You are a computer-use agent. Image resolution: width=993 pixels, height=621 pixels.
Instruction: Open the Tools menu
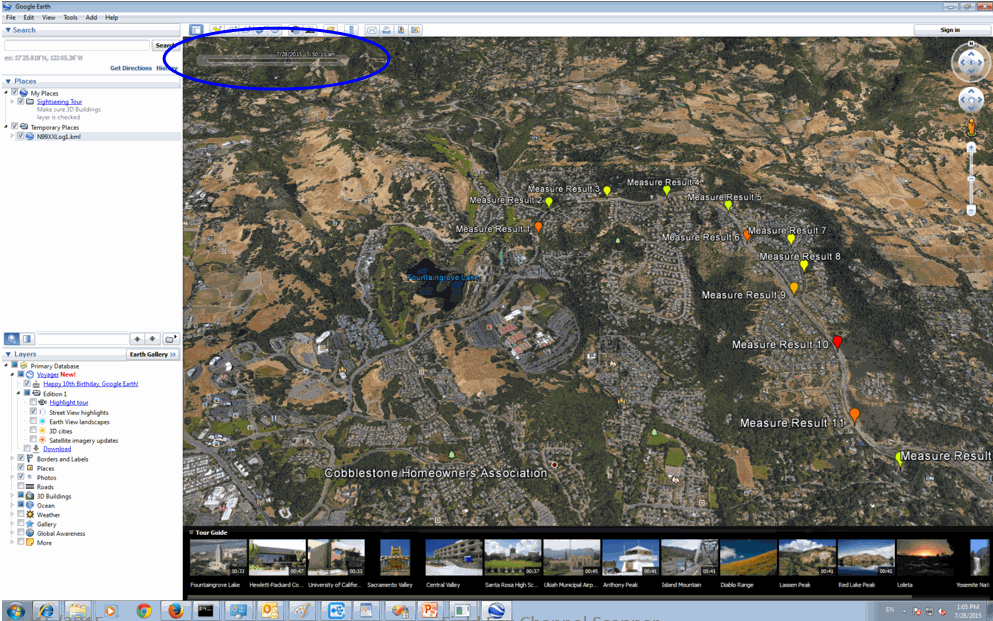[70, 17]
